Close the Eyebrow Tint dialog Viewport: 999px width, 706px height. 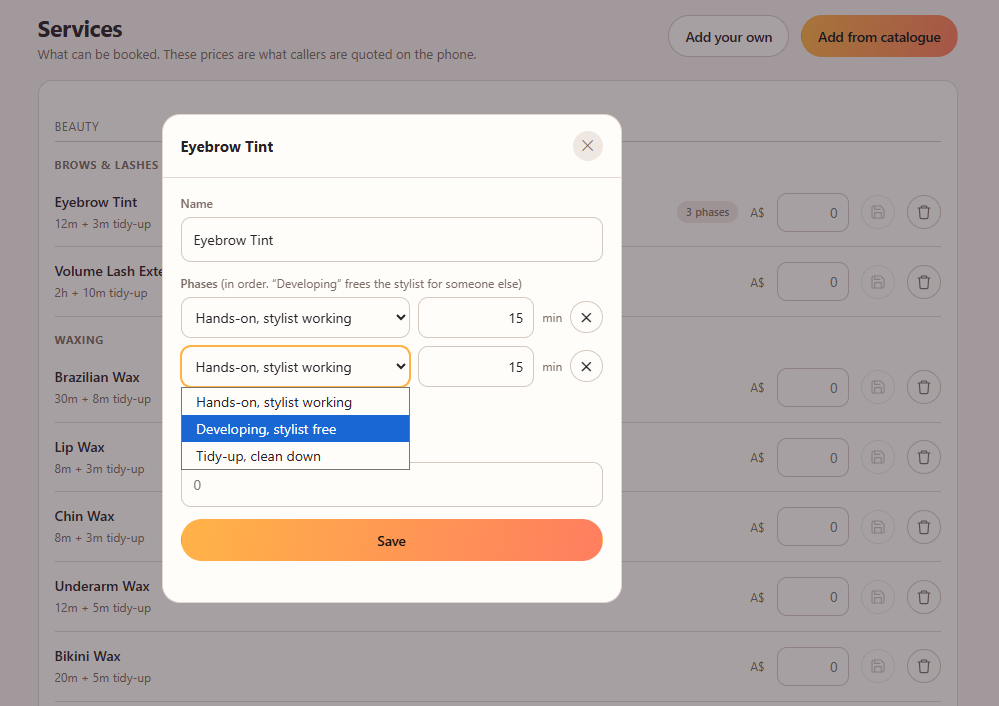(587, 146)
